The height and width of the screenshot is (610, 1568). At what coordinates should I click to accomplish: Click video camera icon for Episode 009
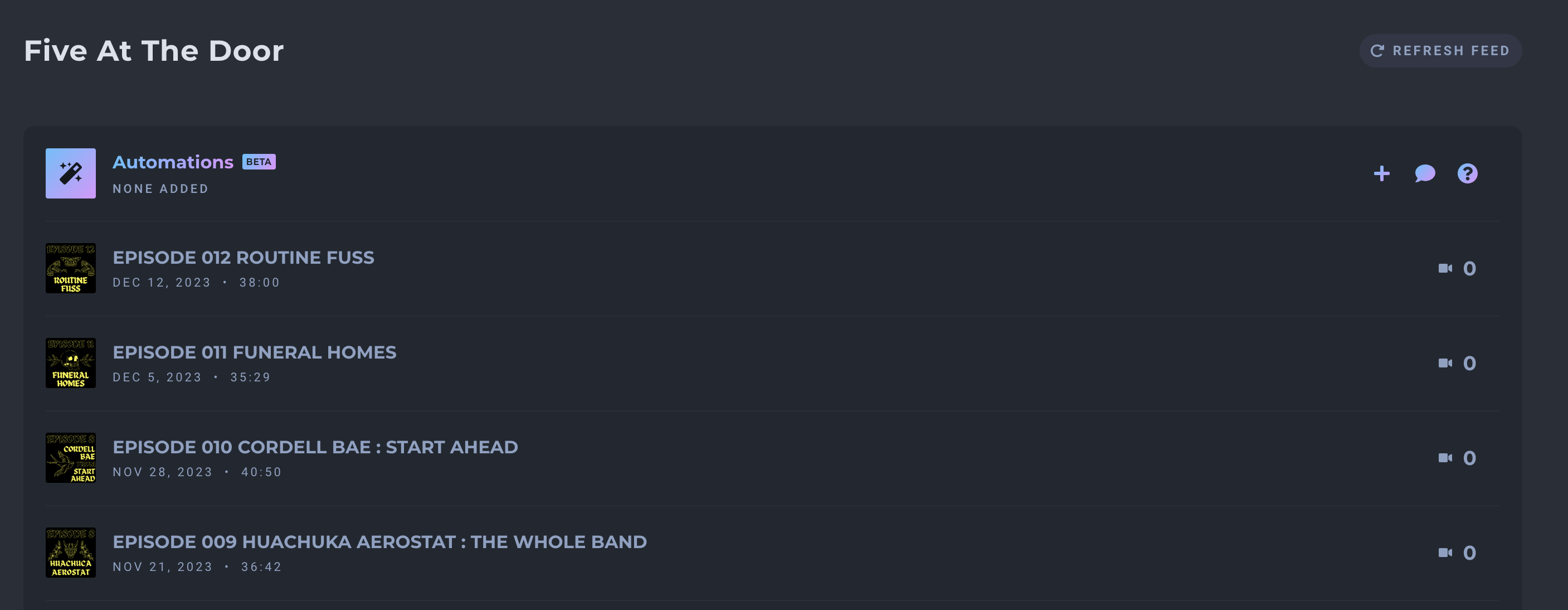(1445, 553)
